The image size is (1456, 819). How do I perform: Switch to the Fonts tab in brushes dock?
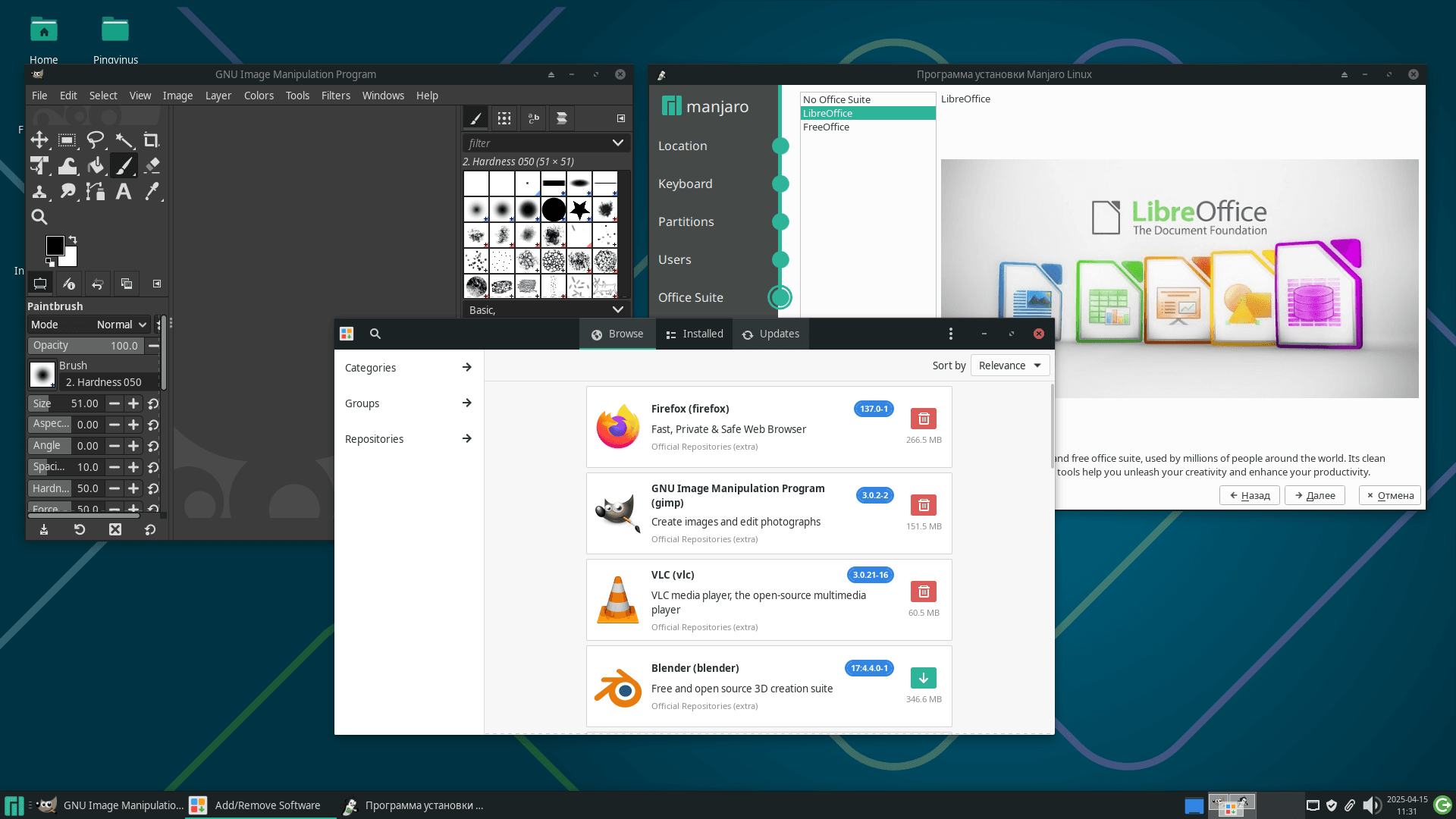533,118
